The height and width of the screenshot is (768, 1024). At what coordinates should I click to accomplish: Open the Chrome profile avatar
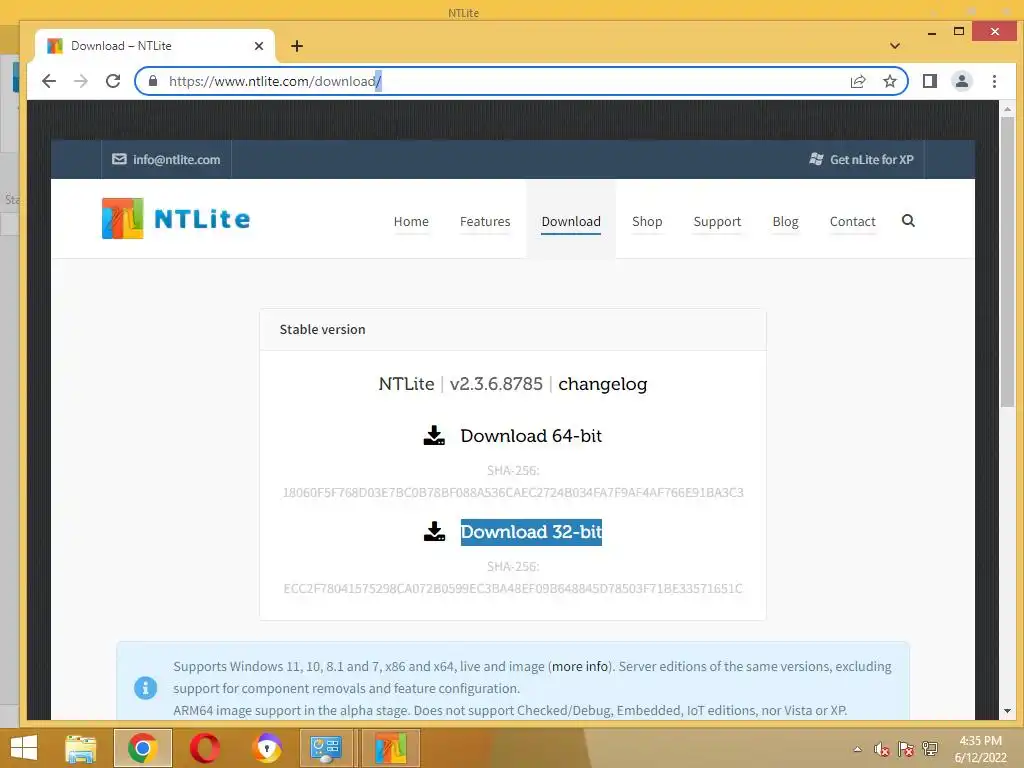pos(962,81)
